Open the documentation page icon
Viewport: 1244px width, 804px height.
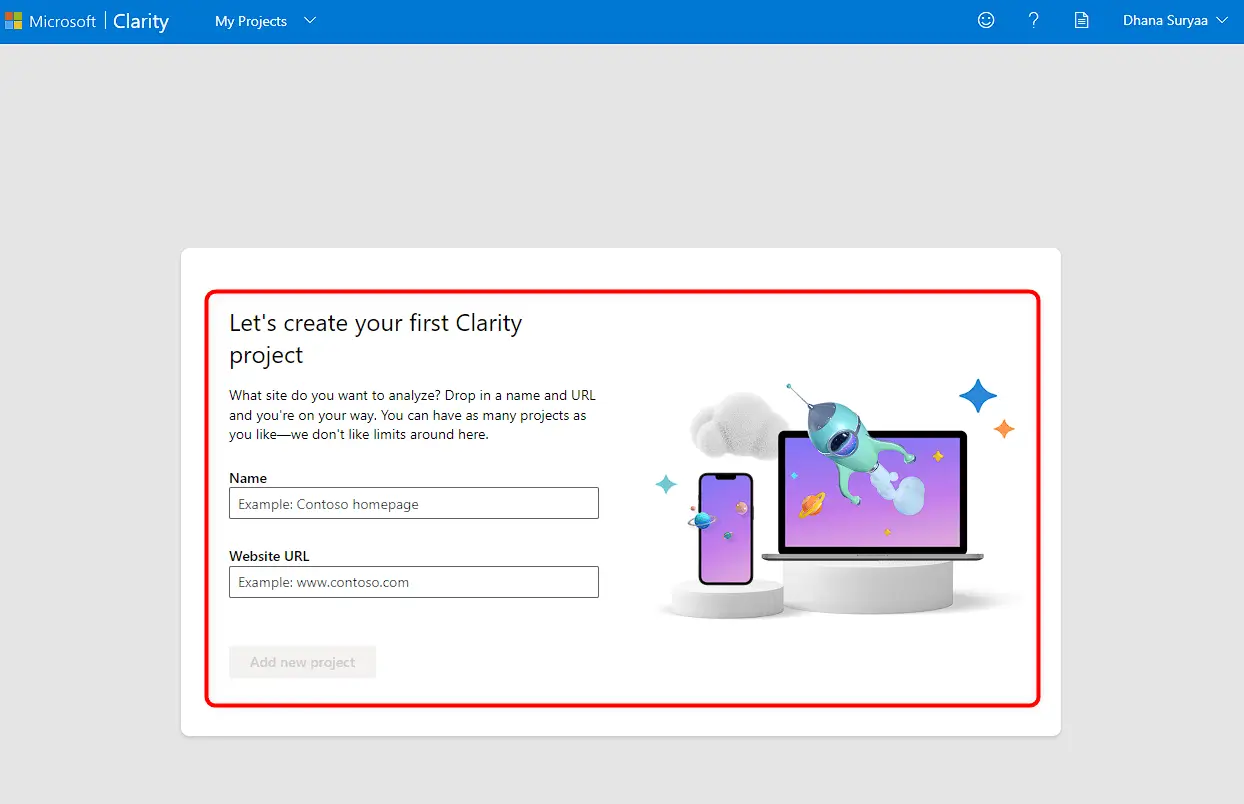coord(1081,20)
